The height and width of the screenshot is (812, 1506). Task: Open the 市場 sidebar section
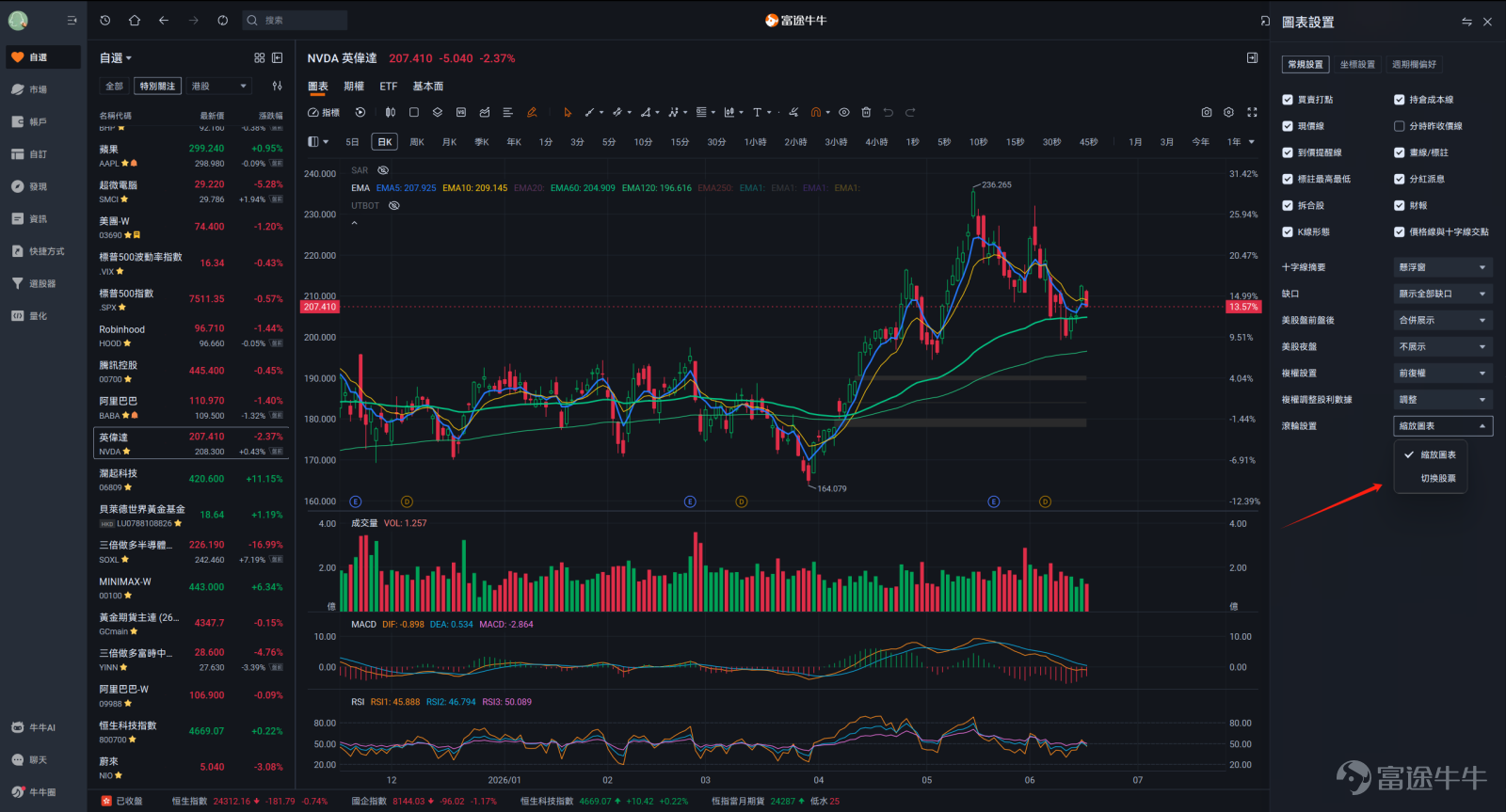pos(29,89)
